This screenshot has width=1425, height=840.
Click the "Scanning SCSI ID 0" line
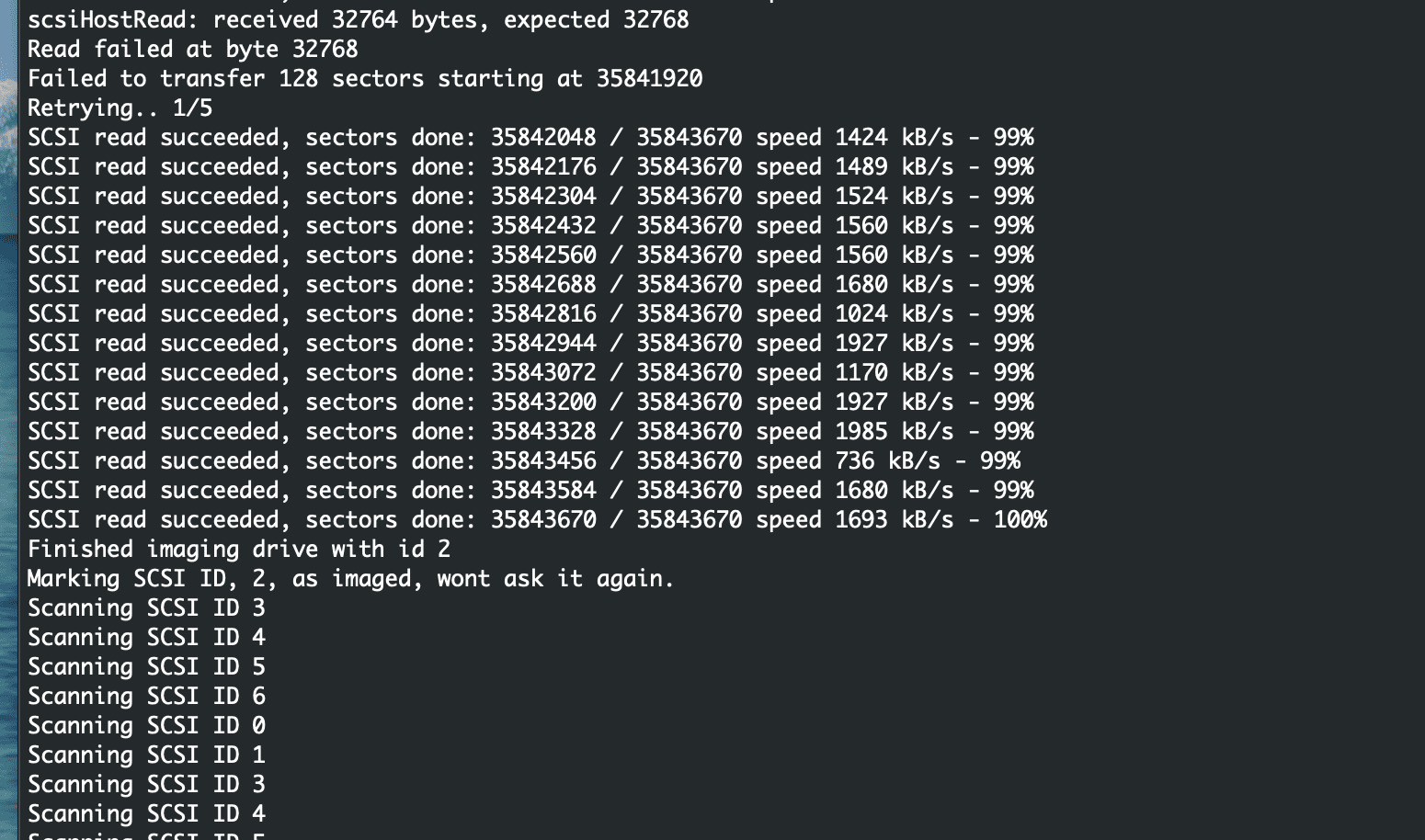click(x=146, y=726)
